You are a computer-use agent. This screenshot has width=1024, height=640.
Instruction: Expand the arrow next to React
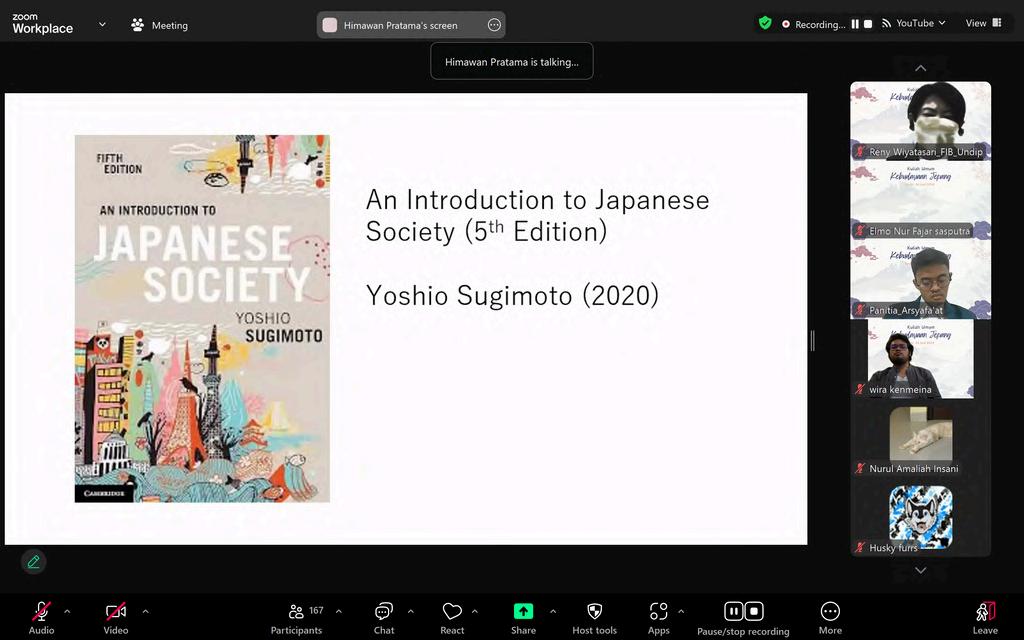pyautogui.click(x=475, y=612)
